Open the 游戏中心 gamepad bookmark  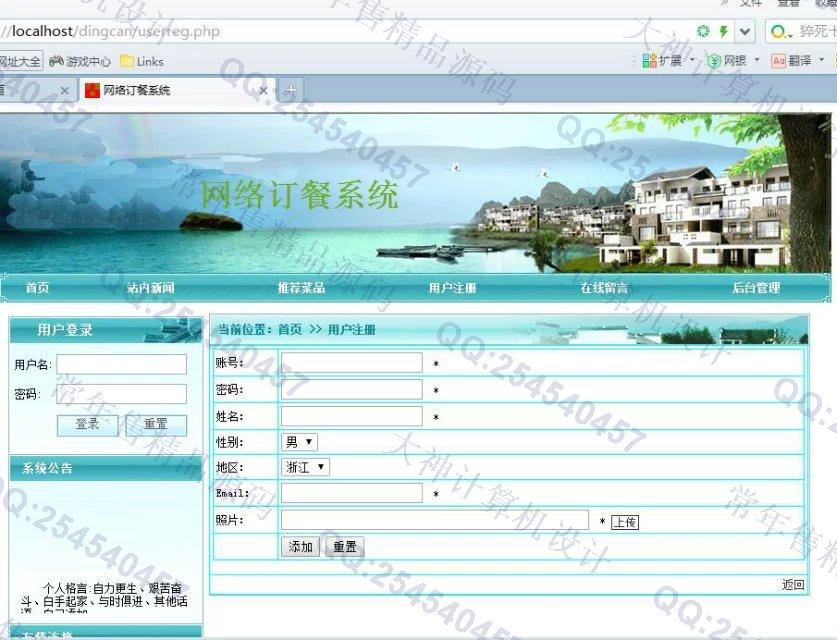[56, 61]
